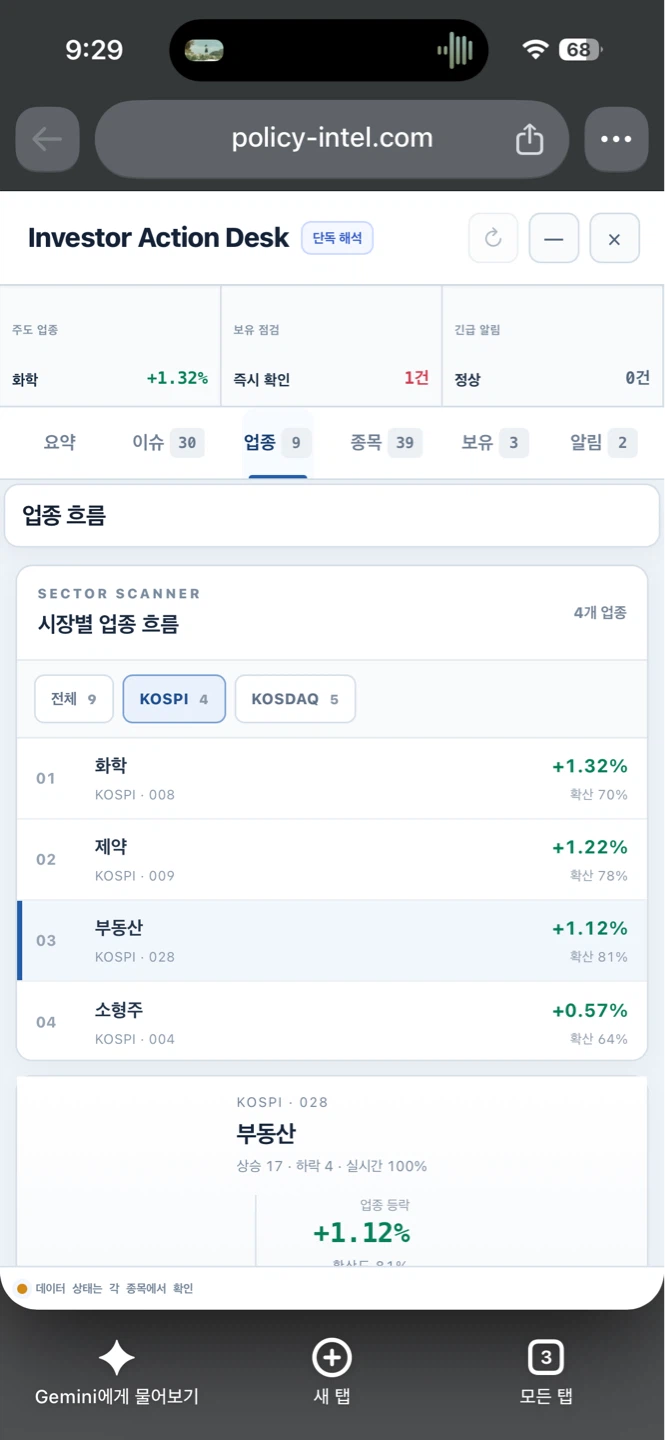Tap the policy-intel.com address bar

pyautogui.click(x=332, y=139)
